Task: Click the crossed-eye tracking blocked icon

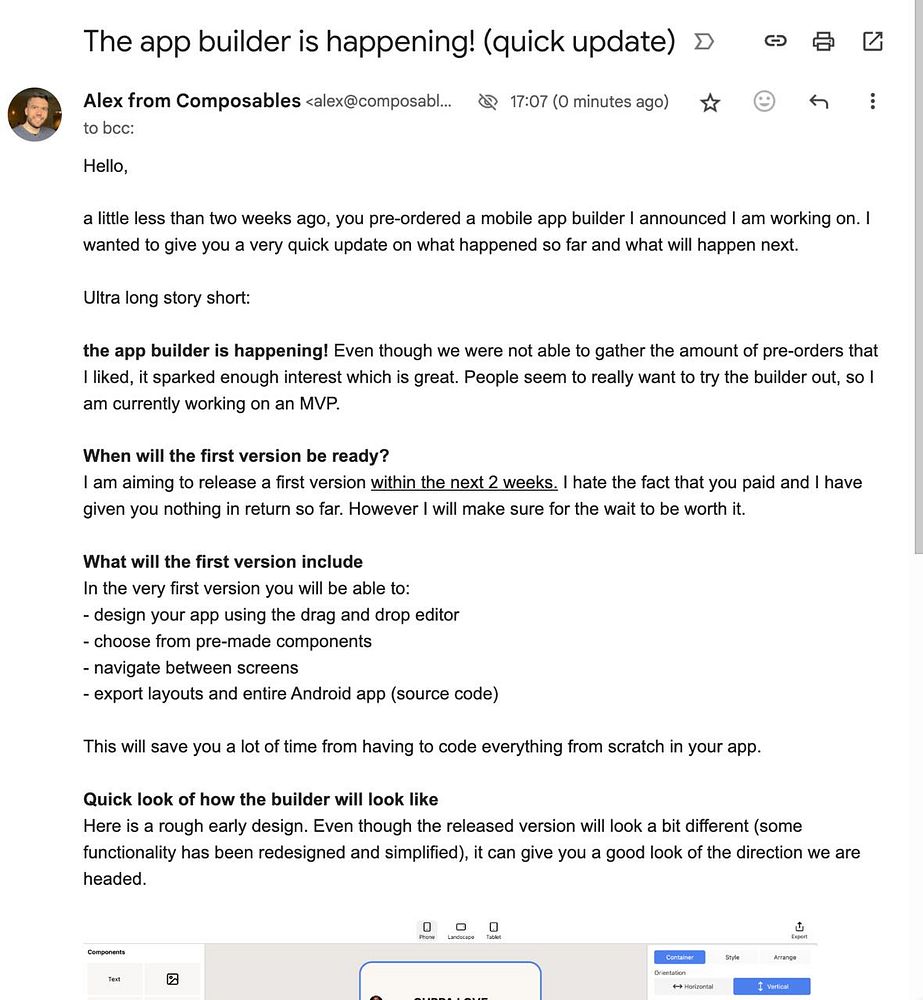Action: 487,101
